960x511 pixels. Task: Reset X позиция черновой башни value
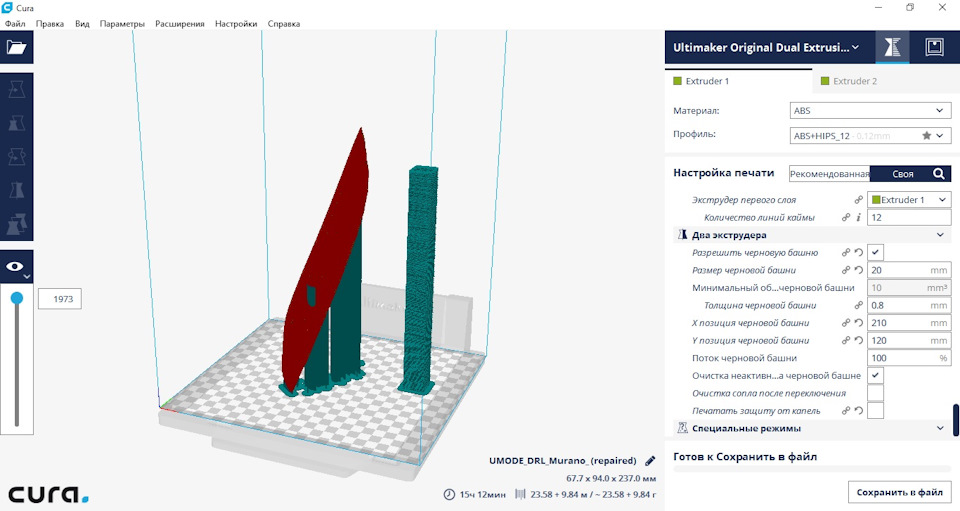[859, 323]
